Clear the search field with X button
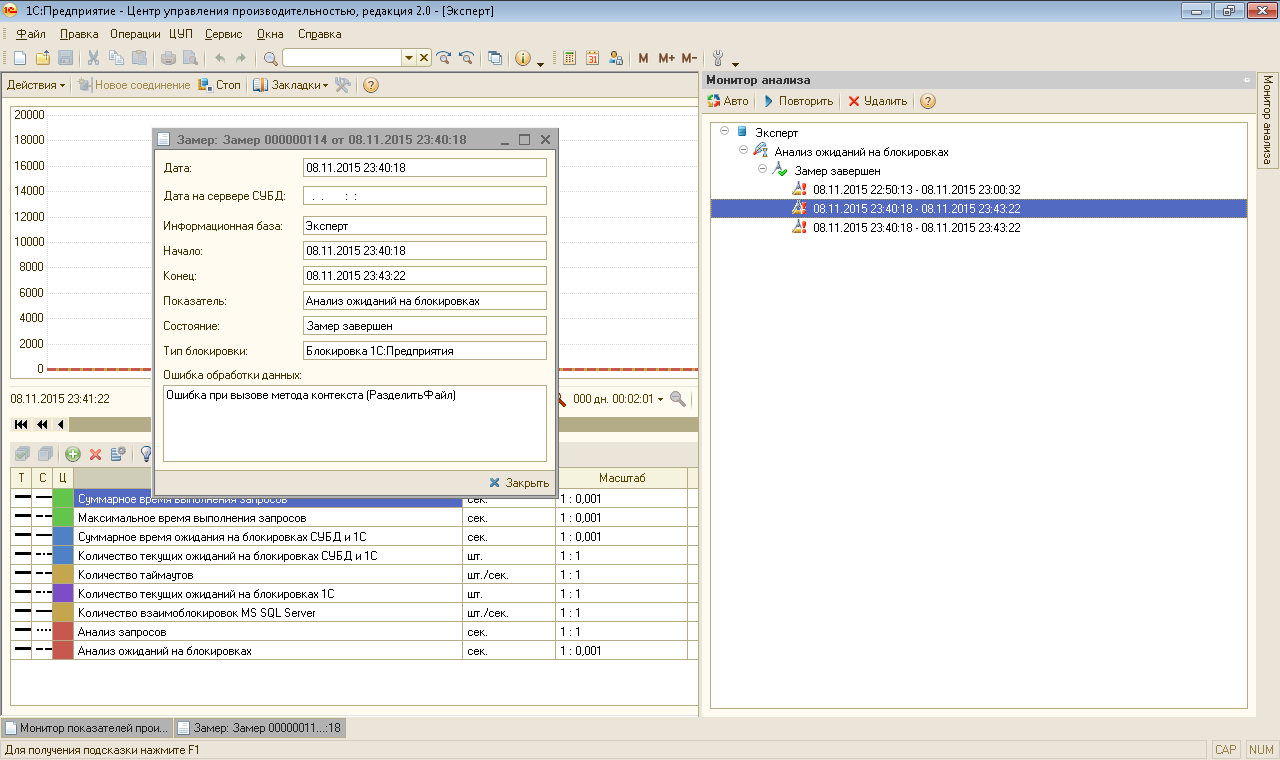Screen dimensions: 1280x760 pyautogui.click(x=423, y=58)
